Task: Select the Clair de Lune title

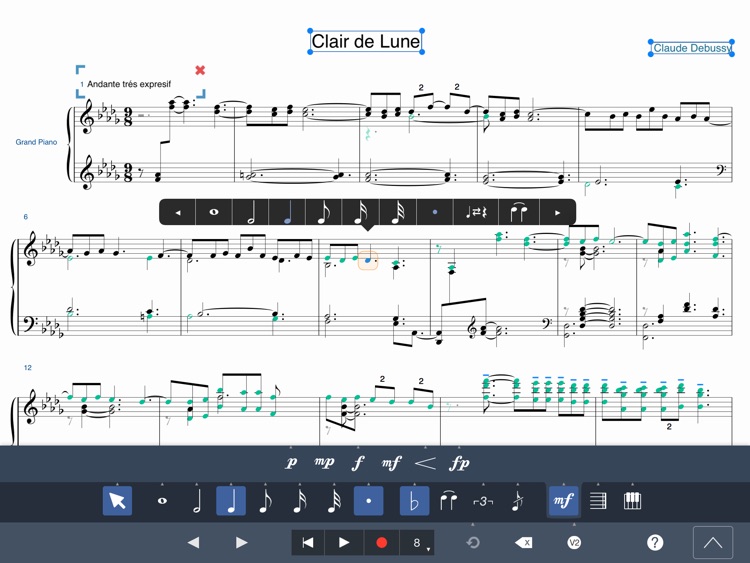Action: [x=366, y=42]
